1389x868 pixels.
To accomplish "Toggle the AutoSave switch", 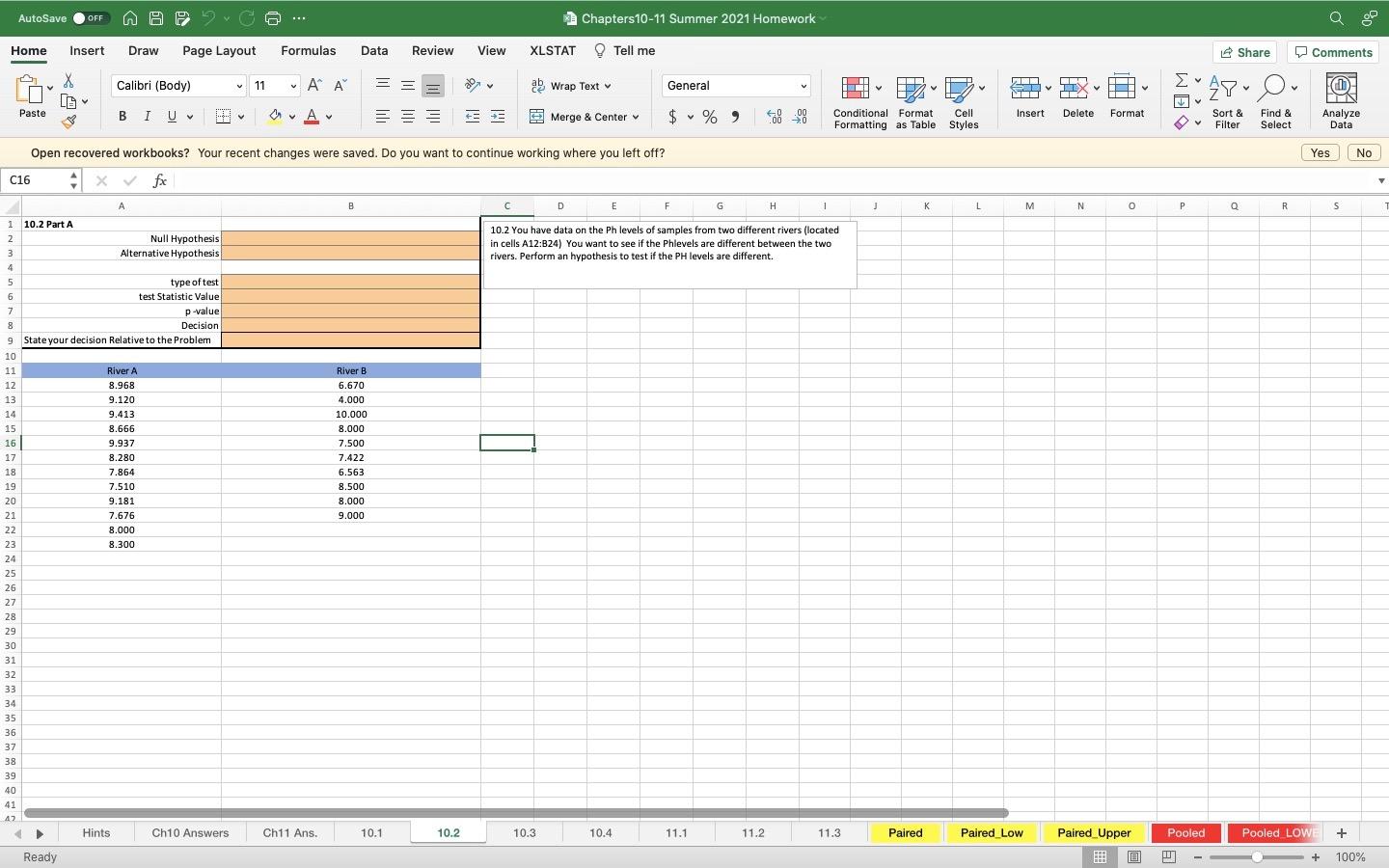I will tap(91, 18).
